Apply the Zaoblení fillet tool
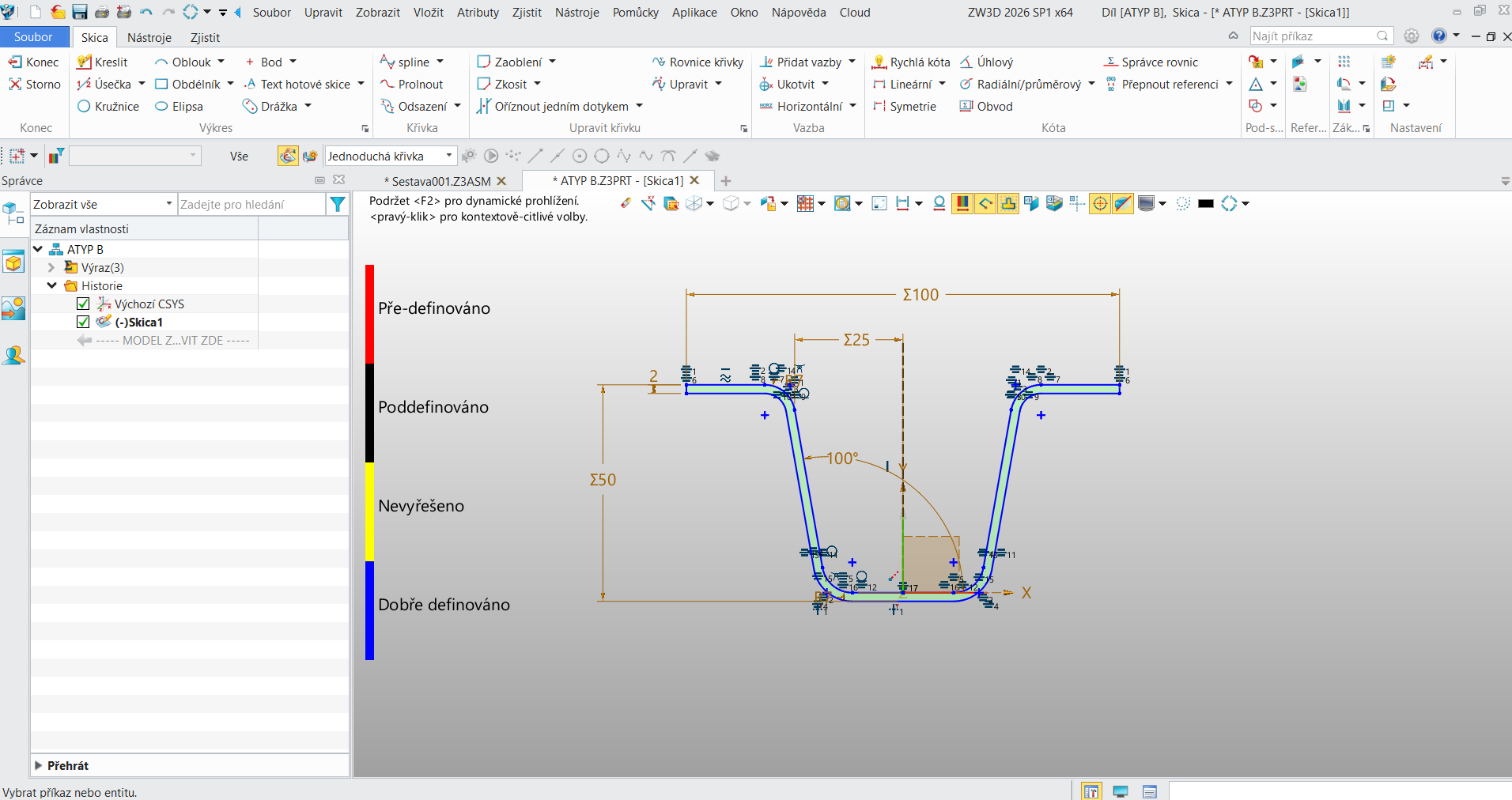 (509, 62)
